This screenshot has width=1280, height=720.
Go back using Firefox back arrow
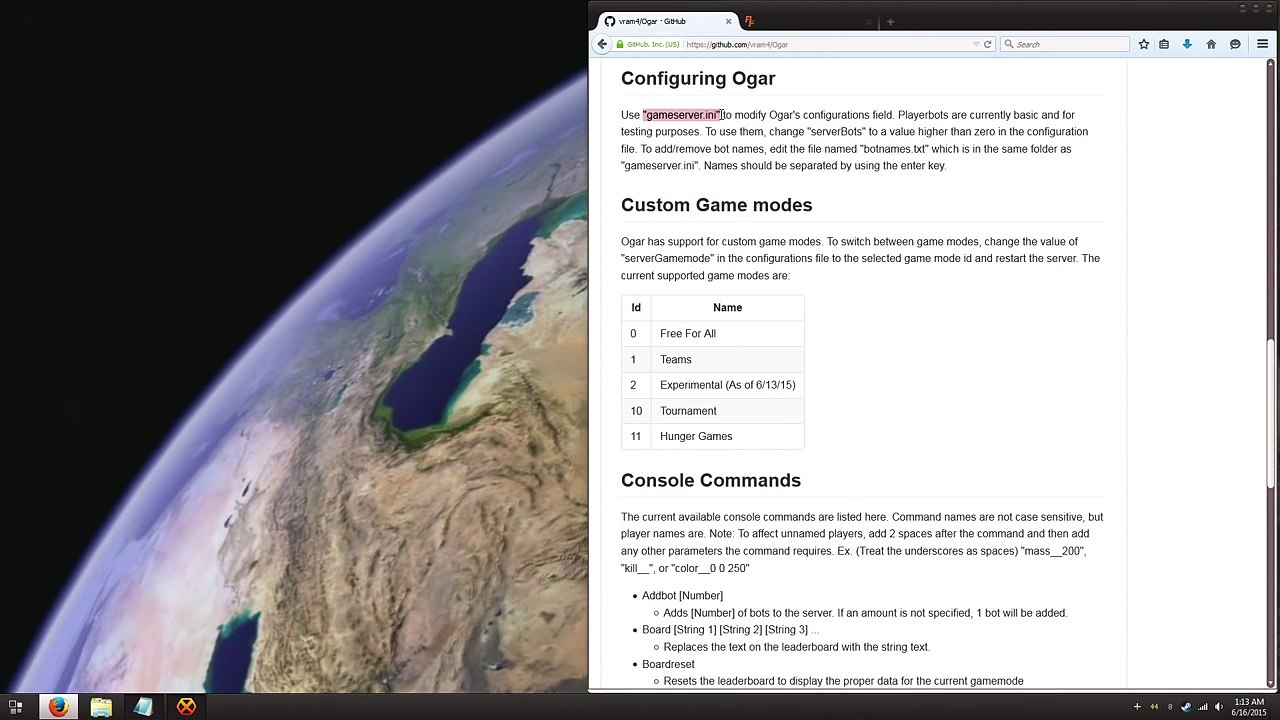tap(602, 44)
